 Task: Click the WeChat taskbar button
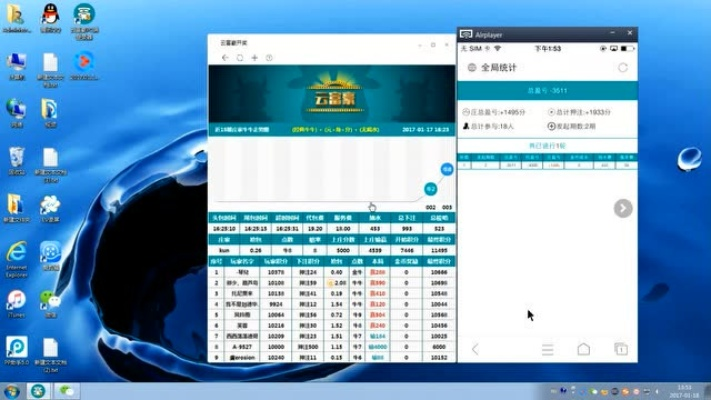(67, 391)
